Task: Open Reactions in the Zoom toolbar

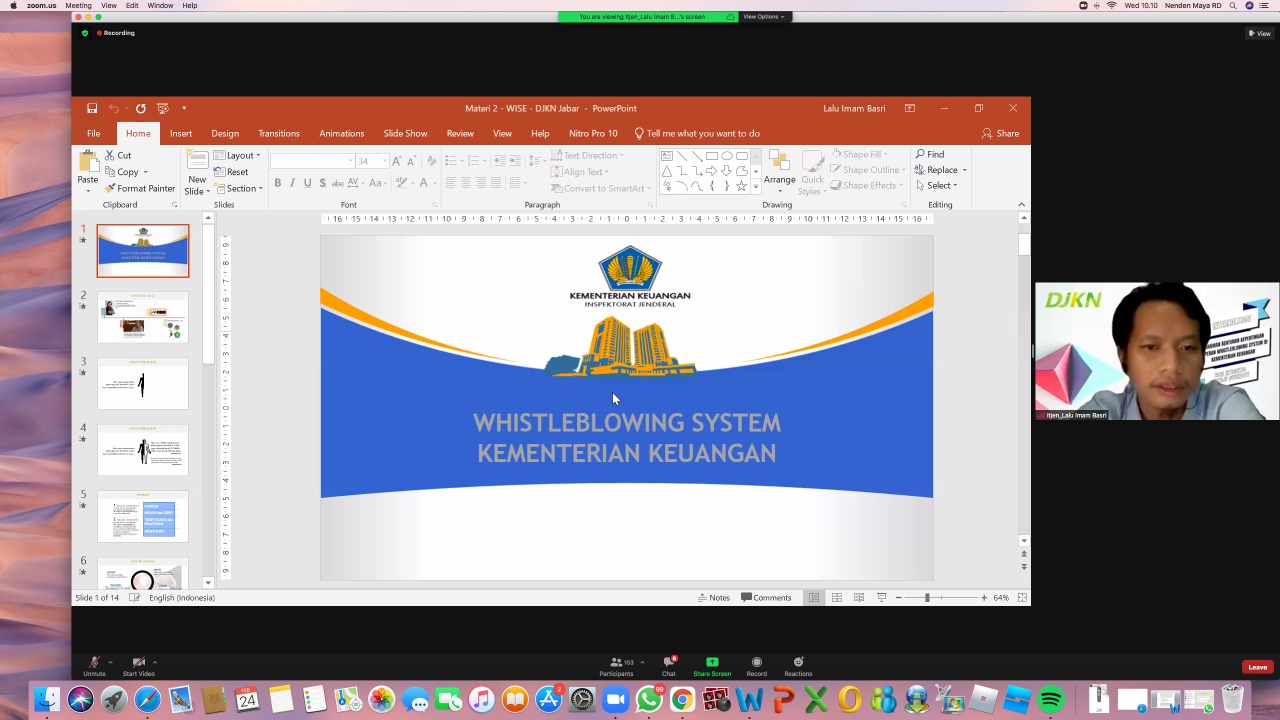Action: (x=798, y=666)
